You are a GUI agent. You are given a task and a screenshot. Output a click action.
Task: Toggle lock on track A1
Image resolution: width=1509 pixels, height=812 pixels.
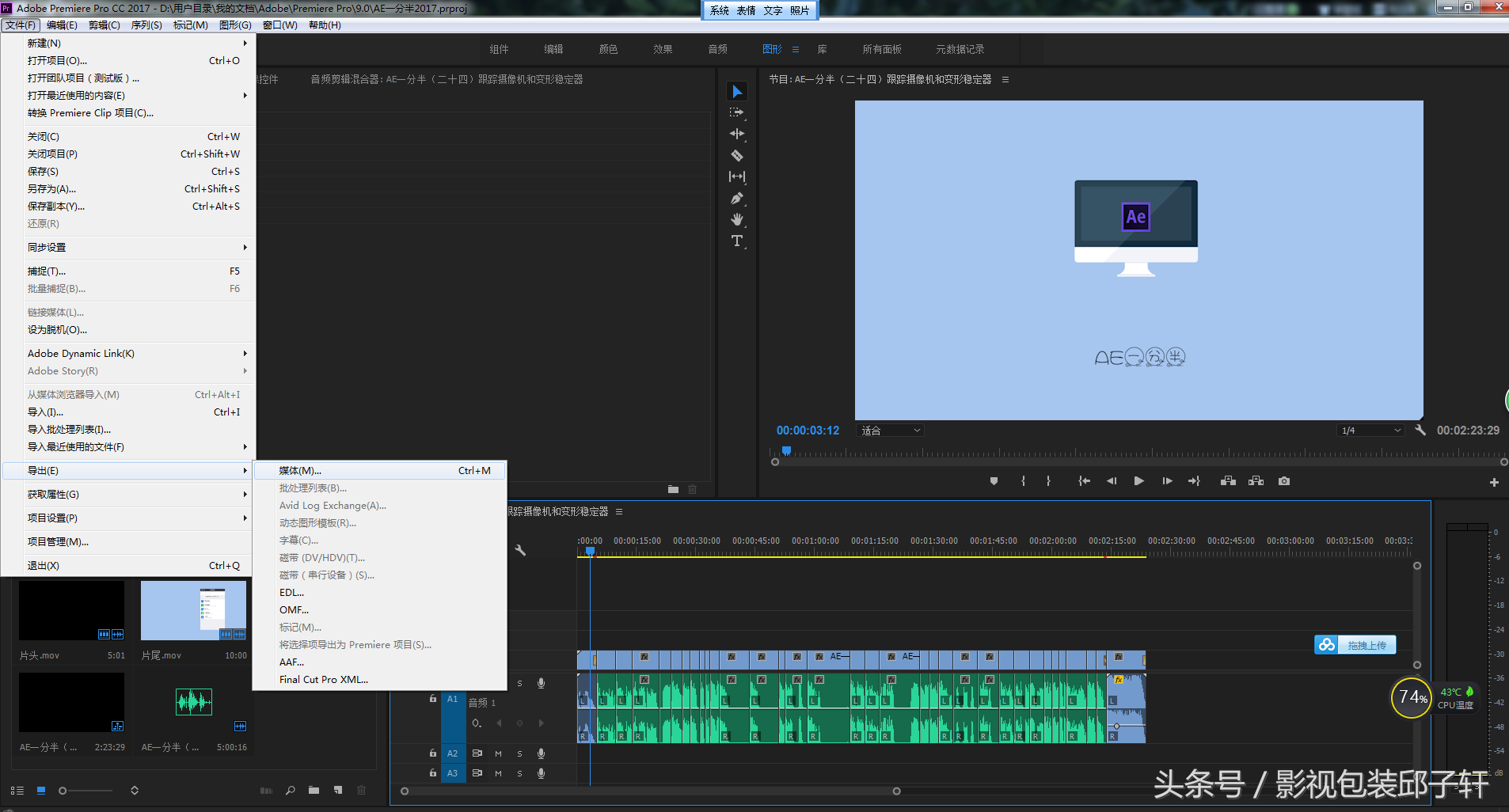(x=433, y=698)
